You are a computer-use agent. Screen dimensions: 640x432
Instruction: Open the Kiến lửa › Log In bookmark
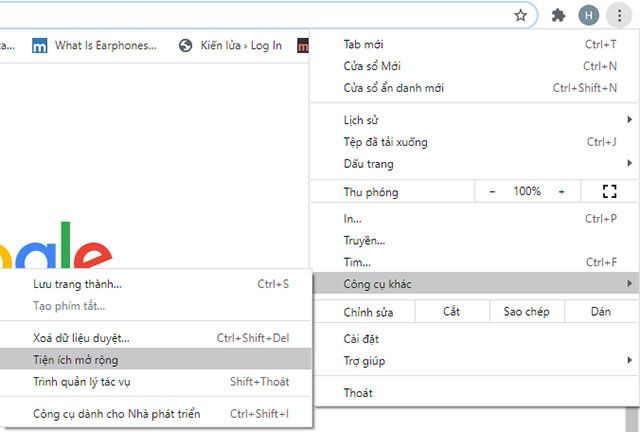(x=230, y=45)
